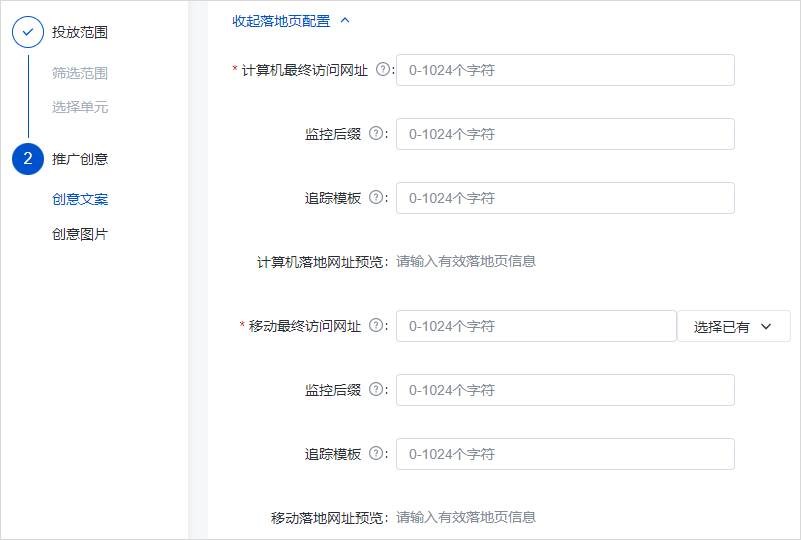This screenshot has height=540, width=801.
Task: Click the step 2 推广创意 circle icon
Action: point(28,158)
